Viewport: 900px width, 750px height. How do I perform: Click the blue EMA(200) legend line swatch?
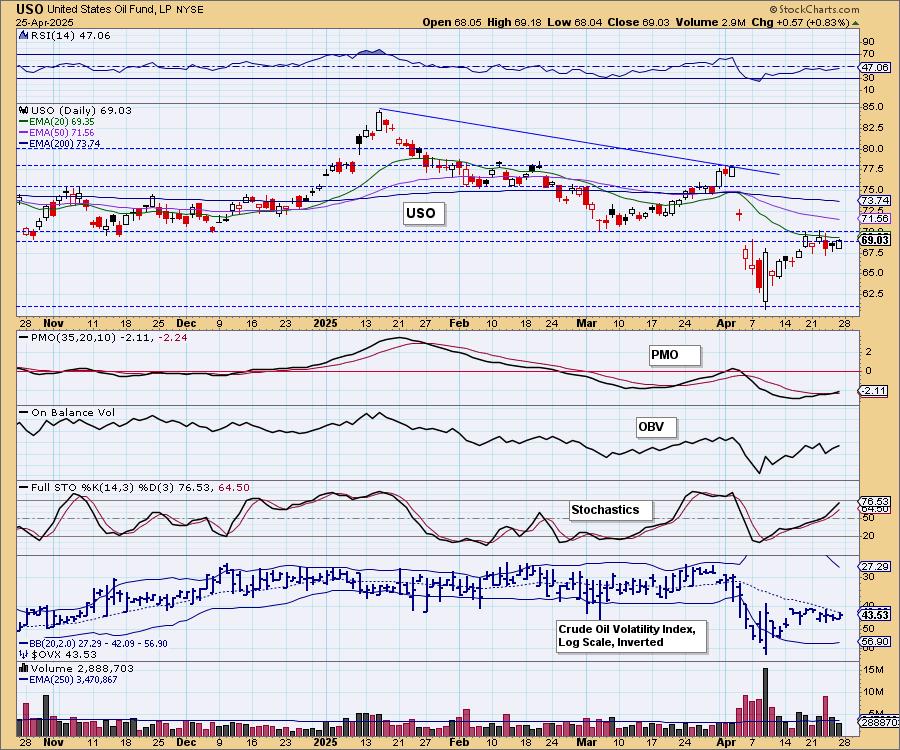24,143
